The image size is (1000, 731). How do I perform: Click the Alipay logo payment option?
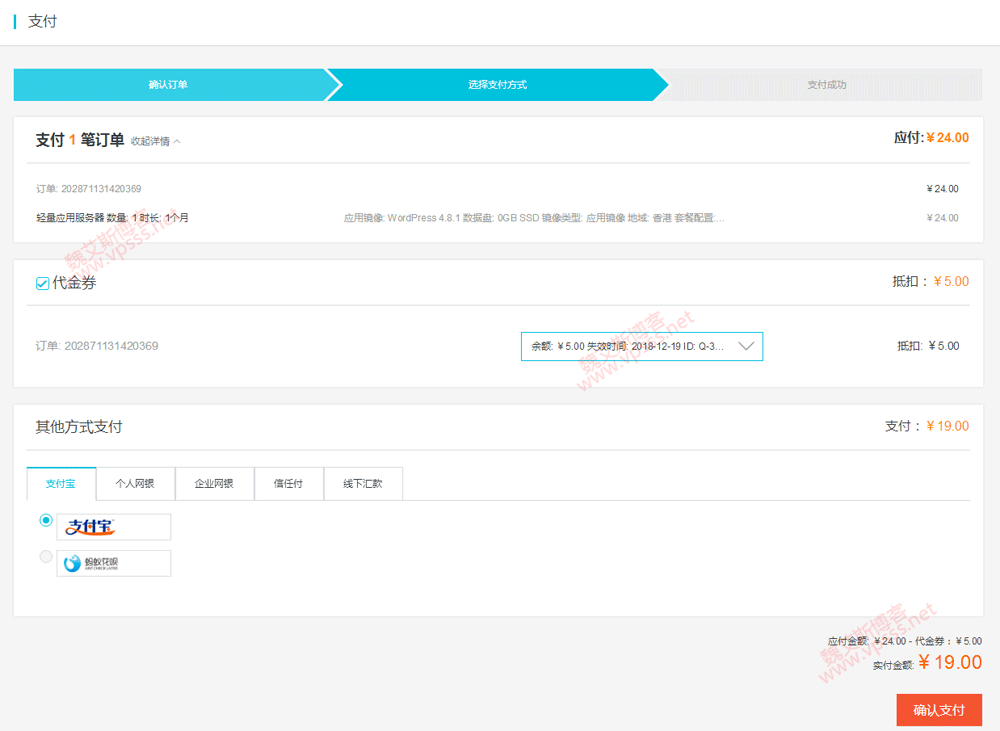pos(113,527)
